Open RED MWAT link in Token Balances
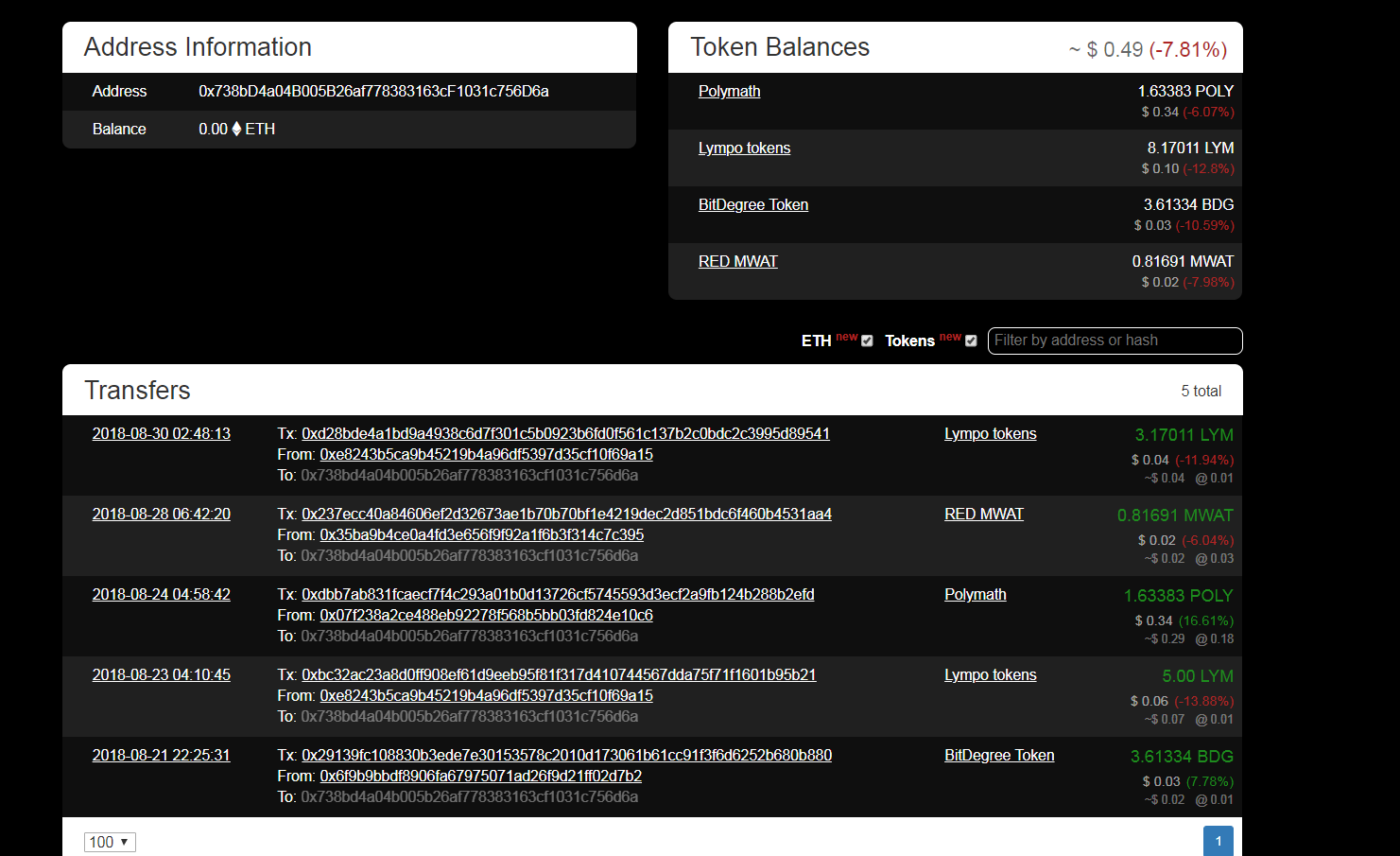The image size is (1400, 856). point(737,262)
